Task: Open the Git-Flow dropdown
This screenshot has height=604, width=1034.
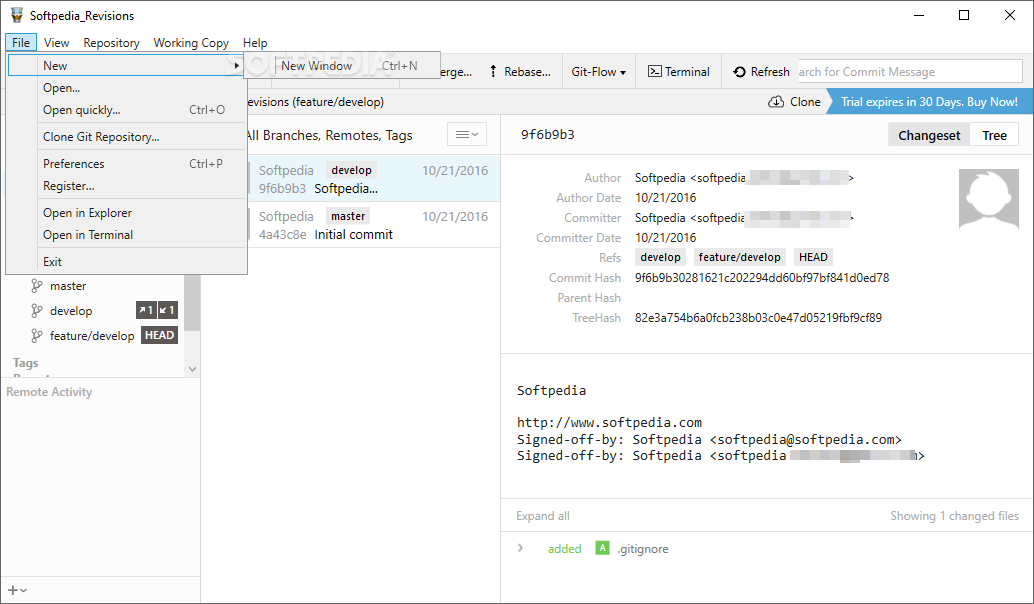Action: pyautogui.click(x=598, y=72)
